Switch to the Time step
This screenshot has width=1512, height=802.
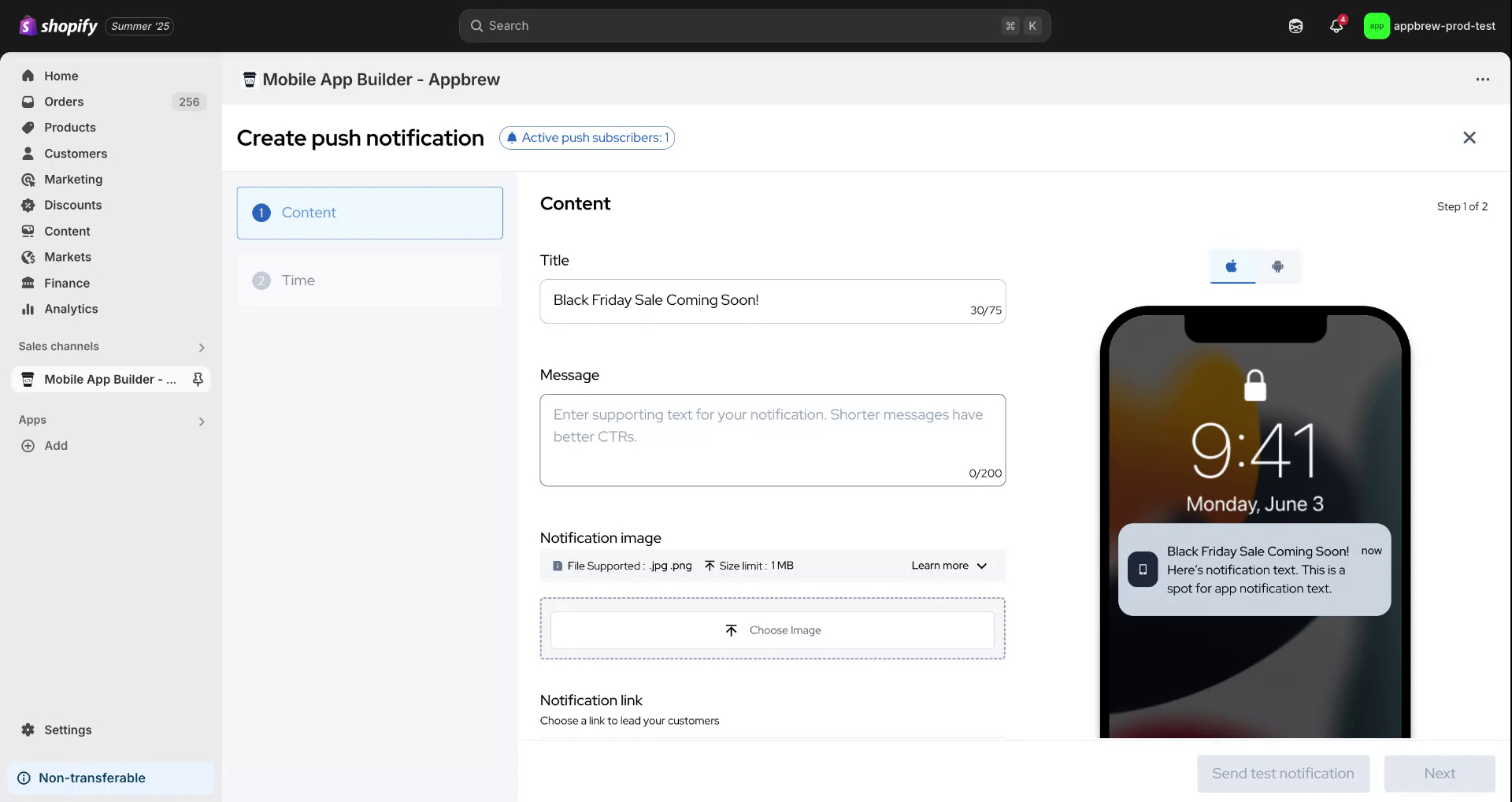pos(369,280)
